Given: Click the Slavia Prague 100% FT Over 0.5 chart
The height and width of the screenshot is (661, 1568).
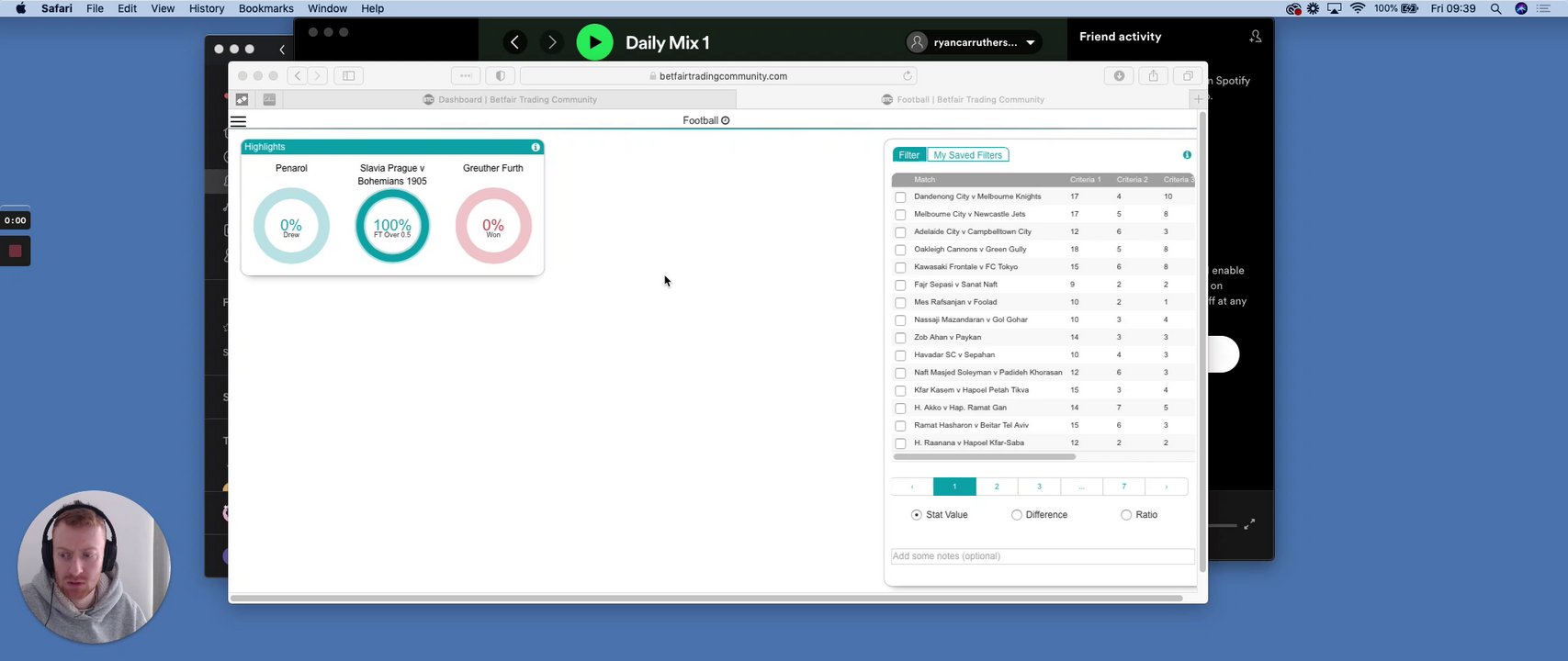Looking at the screenshot, I should tap(392, 226).
